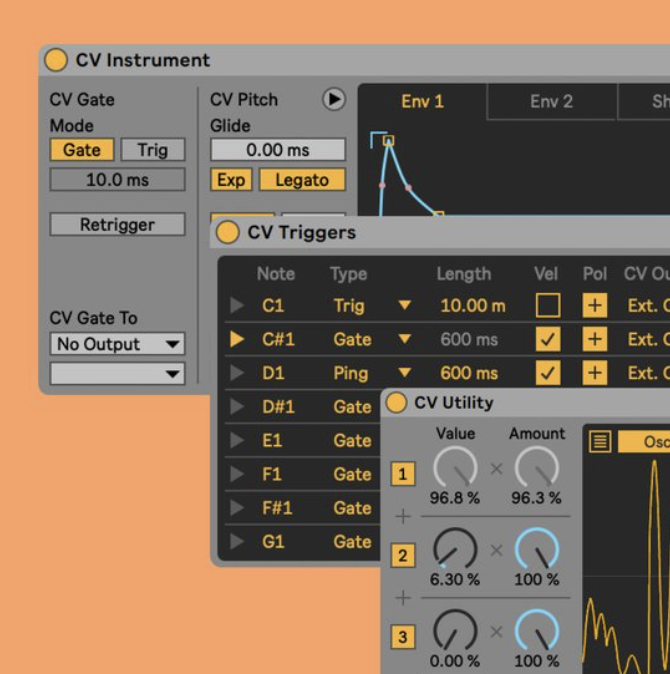The image size is (670, 674).
Task: Select Trig mode for CV Gate
Action: 152,150
